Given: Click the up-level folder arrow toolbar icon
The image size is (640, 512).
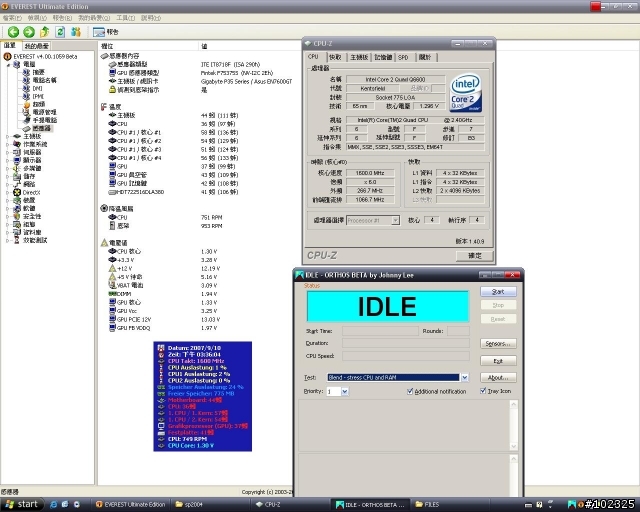Looking at the screenshot, I should (x=44, y=31).
